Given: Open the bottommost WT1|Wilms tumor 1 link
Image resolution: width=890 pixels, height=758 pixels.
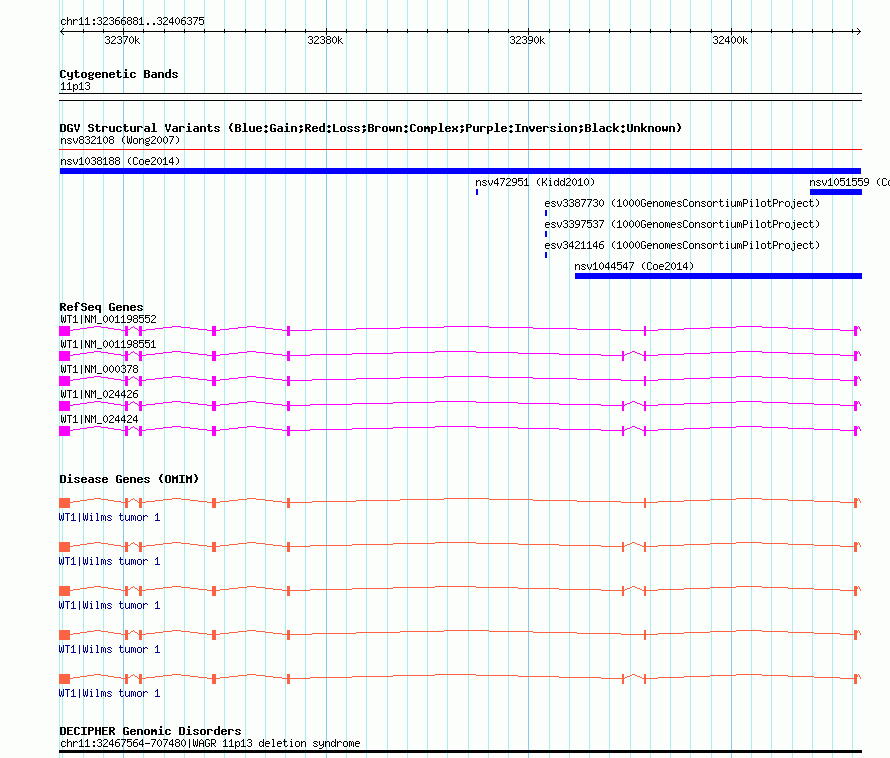Looking at the screenshot, I should (110, 693).
